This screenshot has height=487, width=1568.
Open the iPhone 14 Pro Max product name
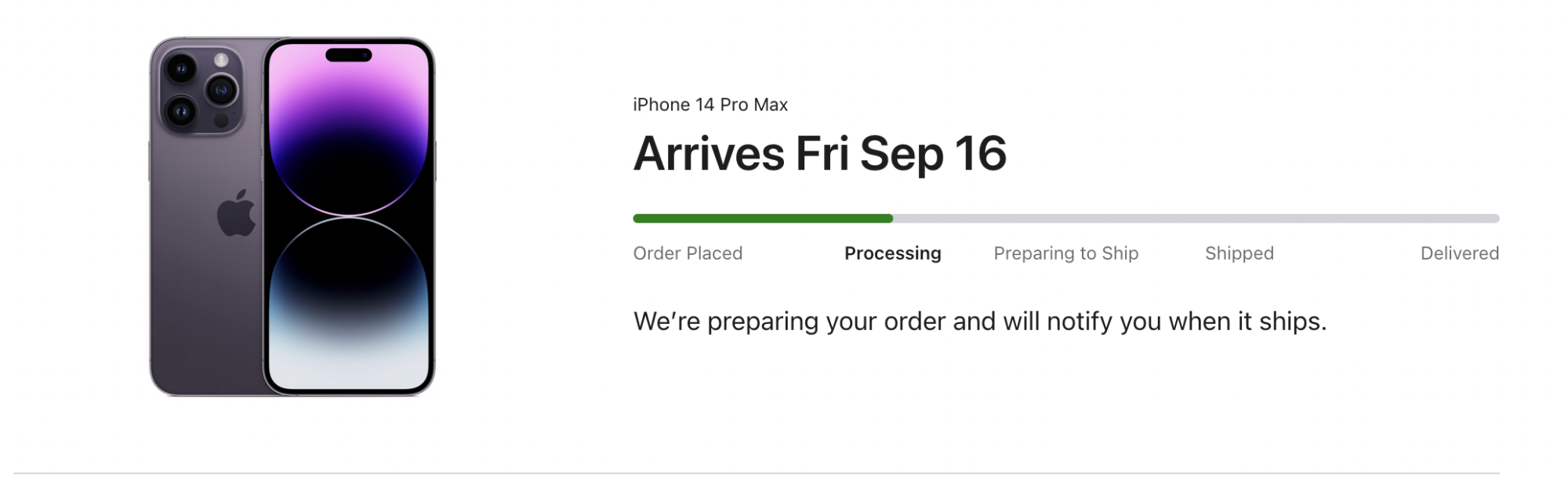710,104
